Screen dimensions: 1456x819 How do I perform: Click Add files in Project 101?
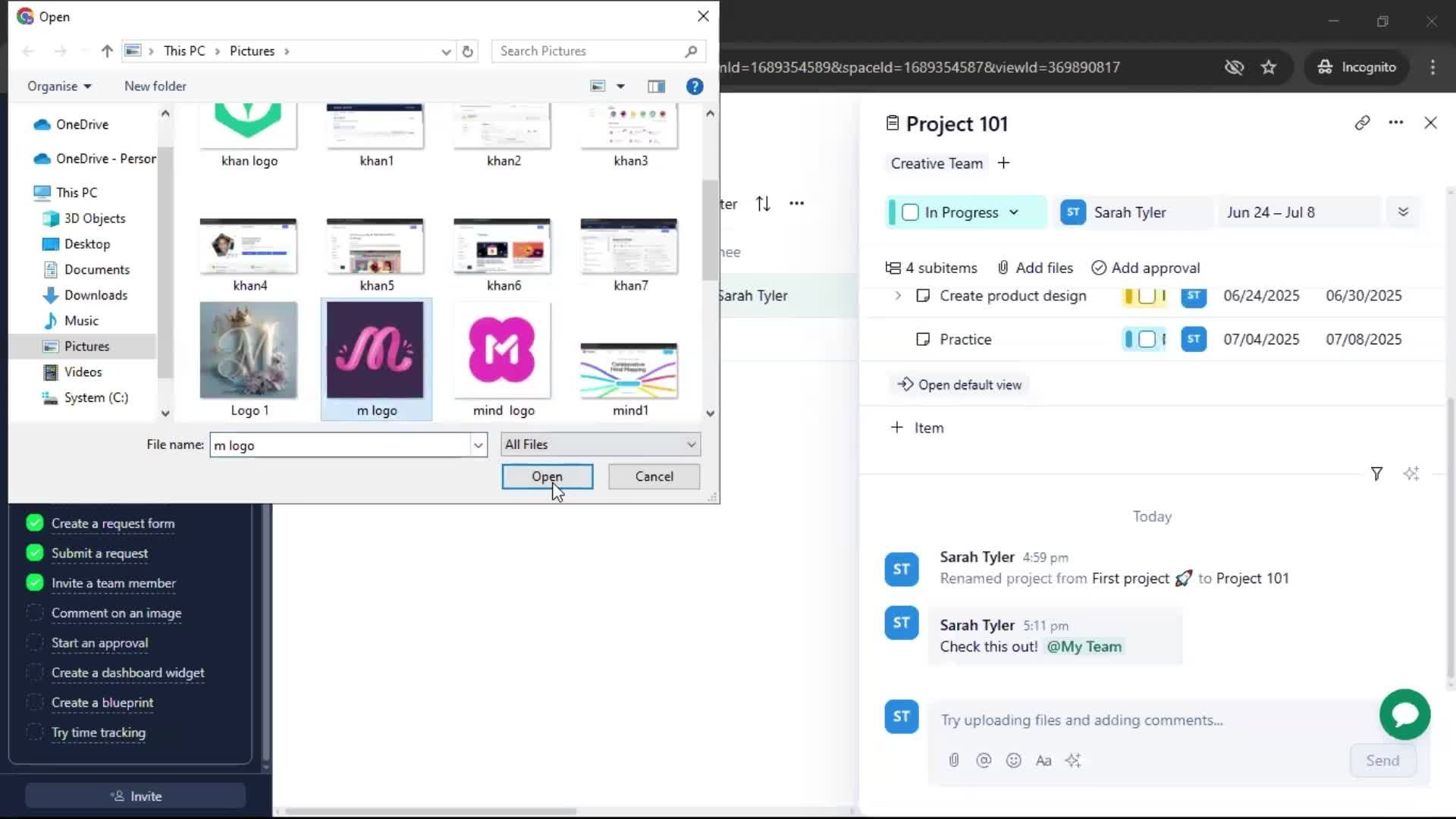[x=1035, y=268]
